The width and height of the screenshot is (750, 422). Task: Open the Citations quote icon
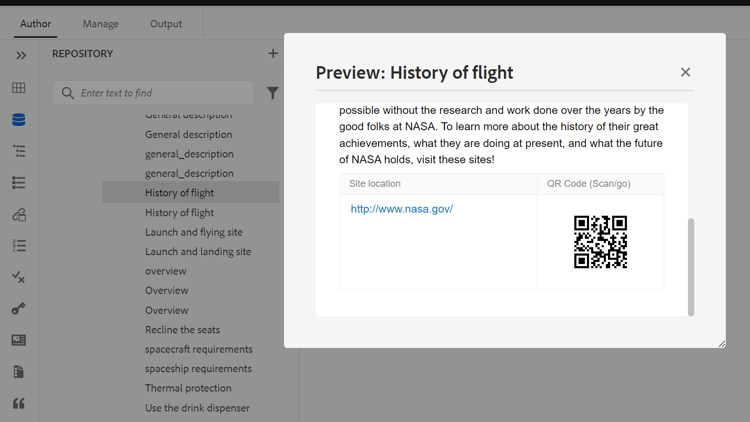click(19, 403)
